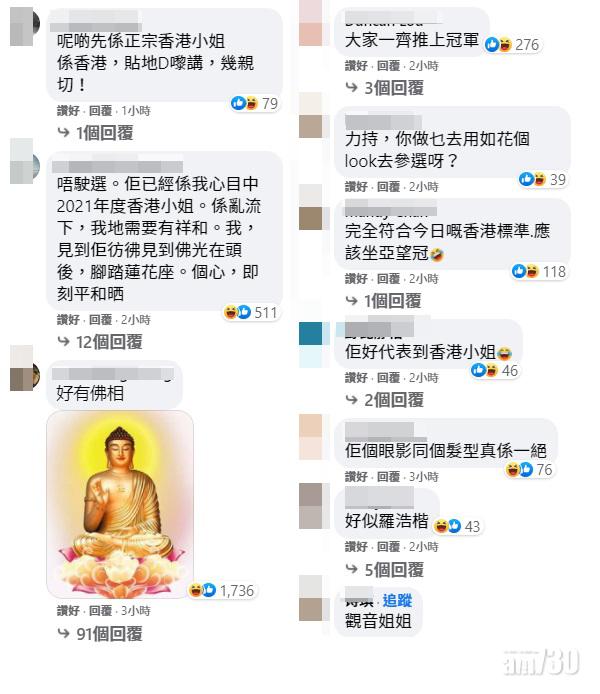
Task: Like the comment 好有佛相 via 讚好
Action: pos(69,611)
